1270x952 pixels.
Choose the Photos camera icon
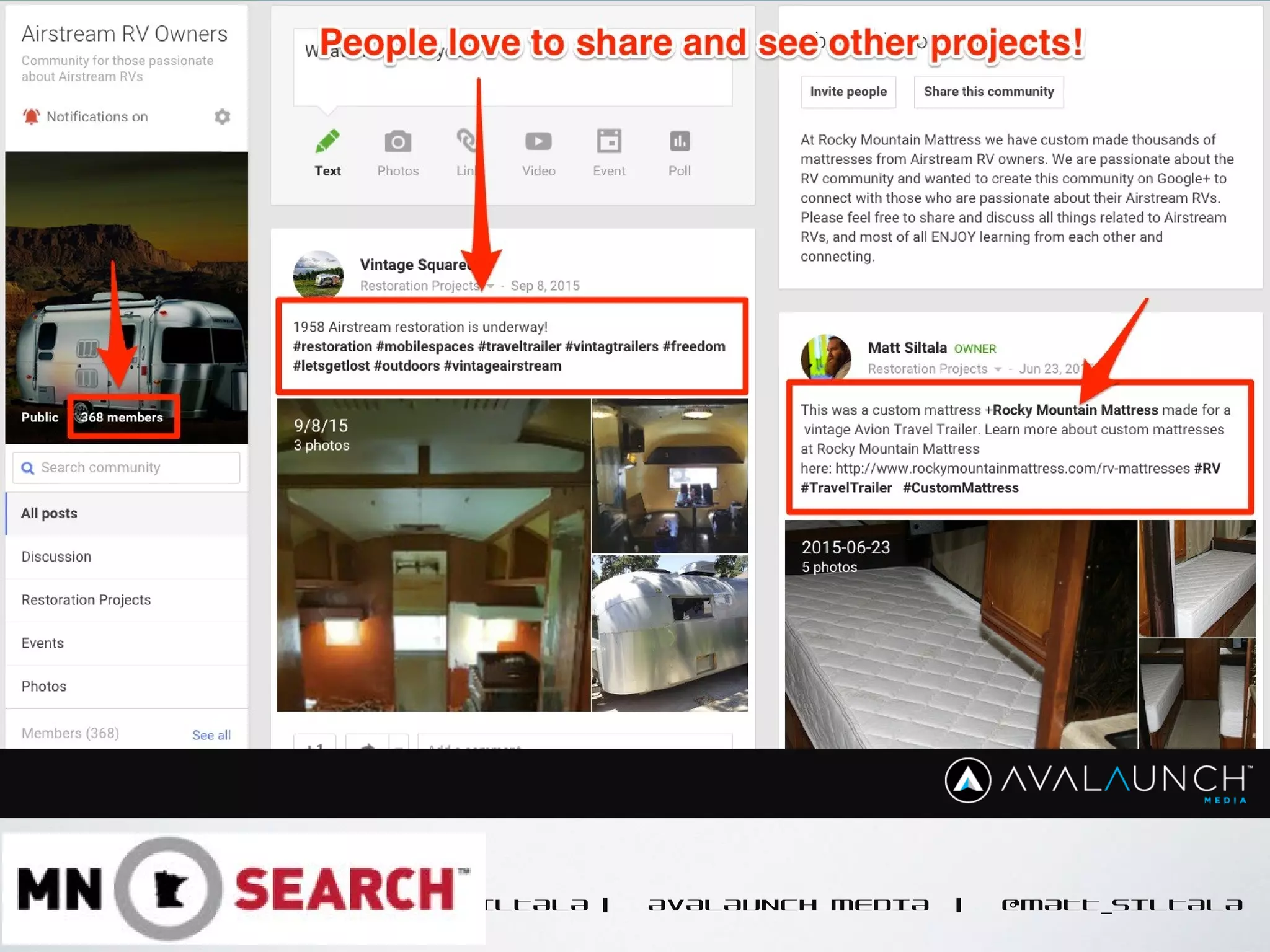coord(397,142)
